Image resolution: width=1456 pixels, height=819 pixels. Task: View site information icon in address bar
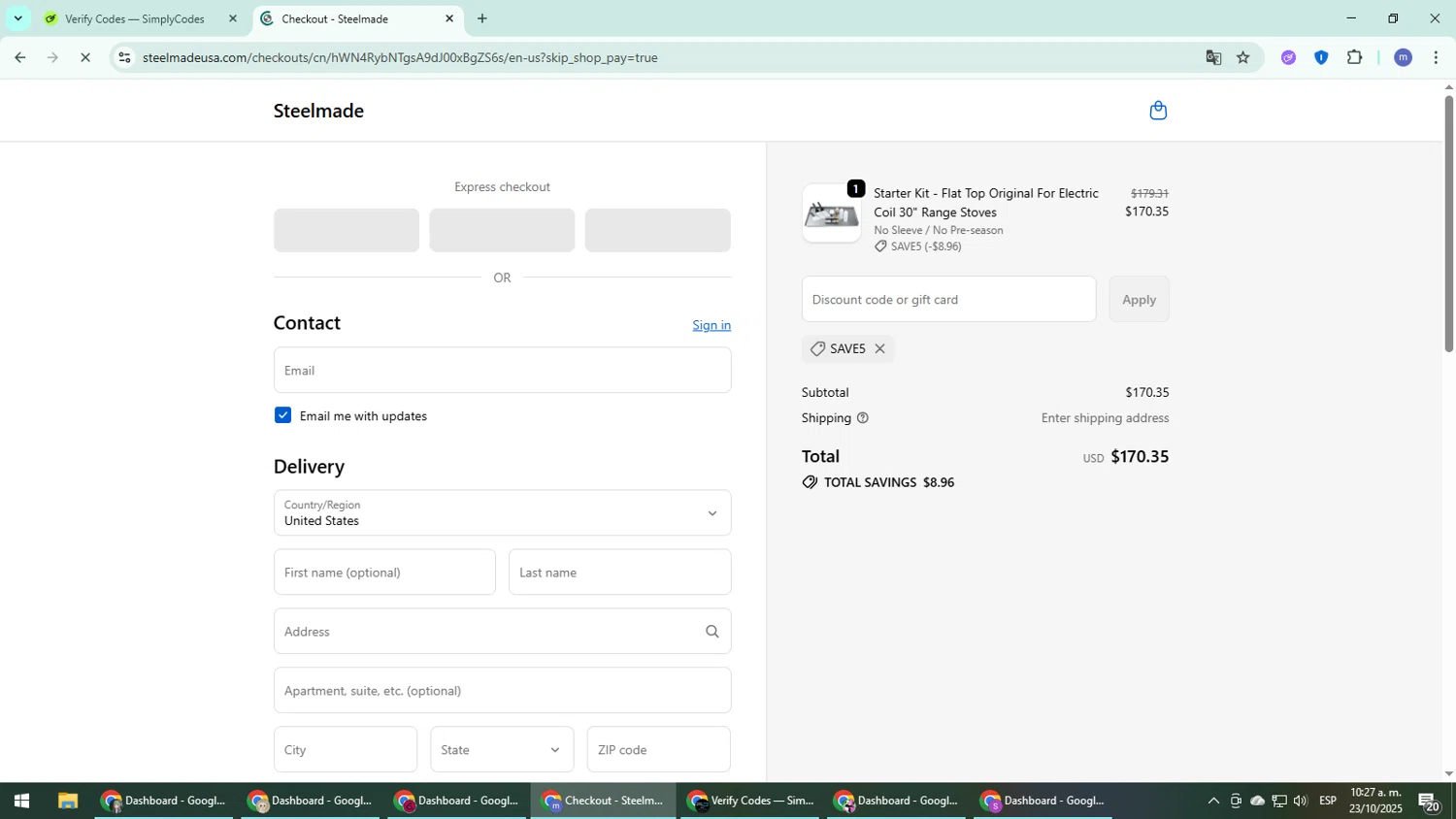[123, 58]
